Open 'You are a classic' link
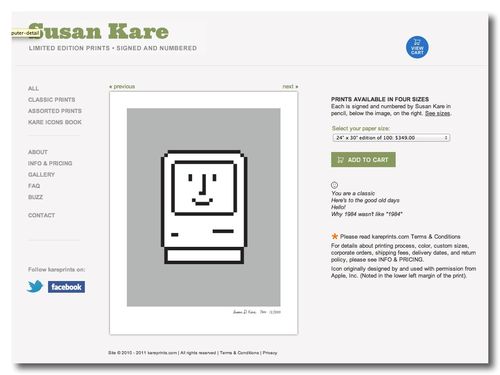 (x=353, y=193)
